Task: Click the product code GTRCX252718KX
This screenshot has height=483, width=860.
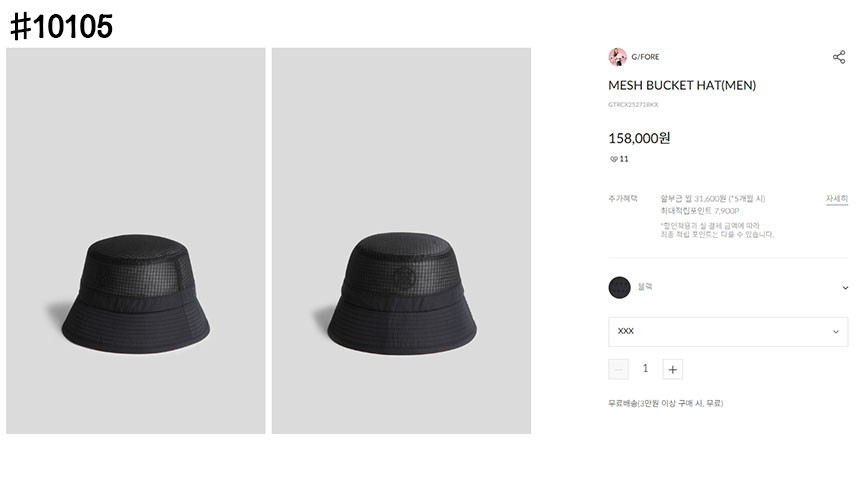Action: [633, 105]
